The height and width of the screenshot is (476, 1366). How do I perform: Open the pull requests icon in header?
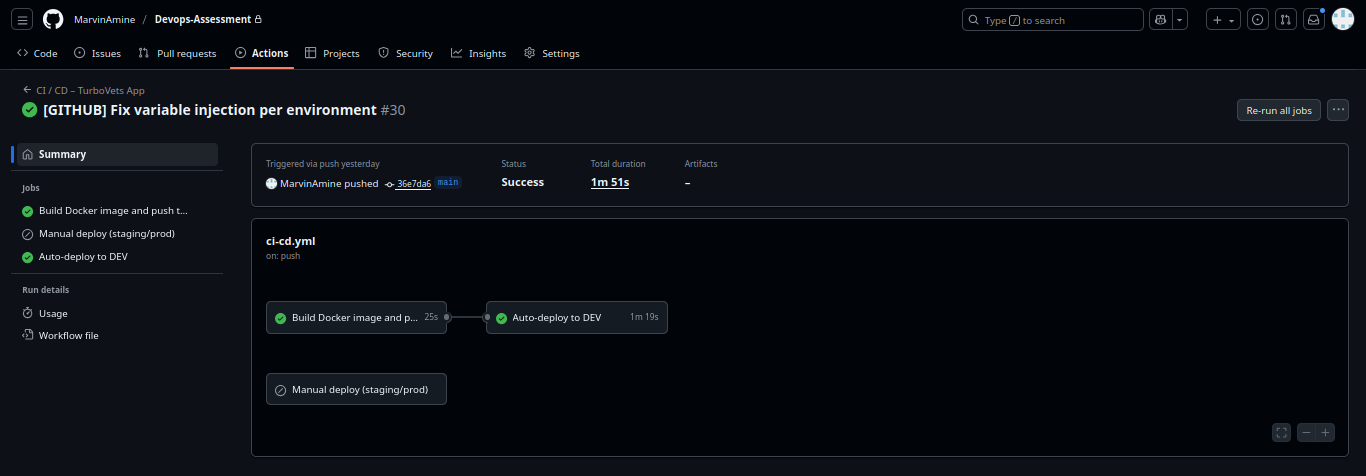click(1287, 20)
